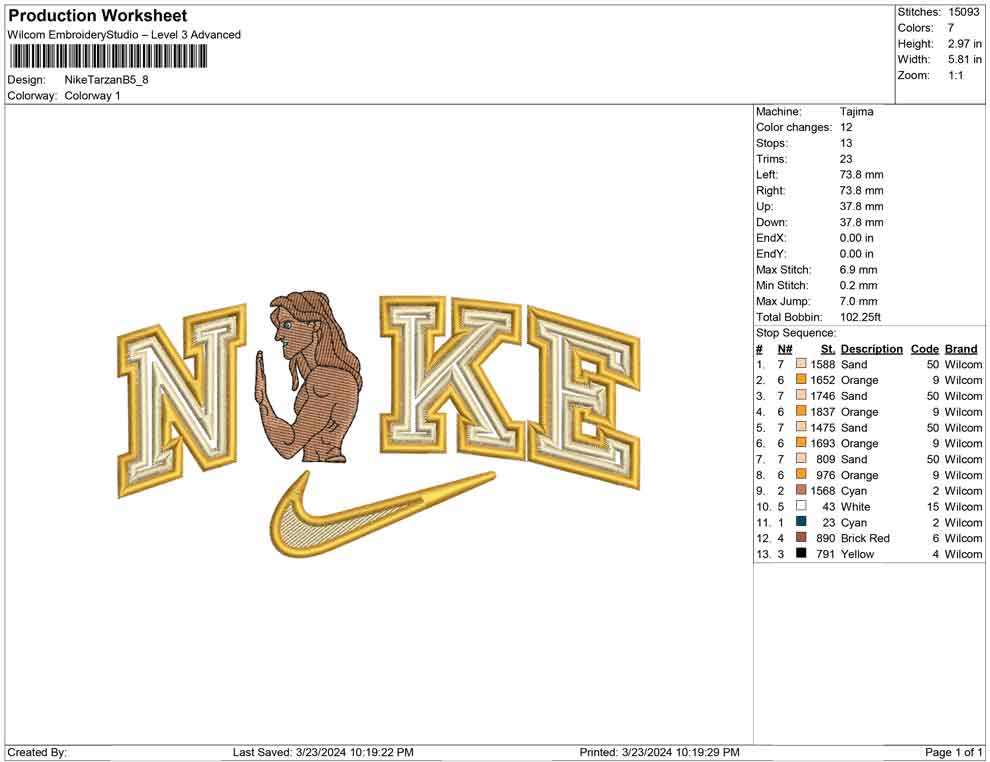The image size is (990, 762).
Task: Click the Stops value '13'
Action: coord(846,143)
